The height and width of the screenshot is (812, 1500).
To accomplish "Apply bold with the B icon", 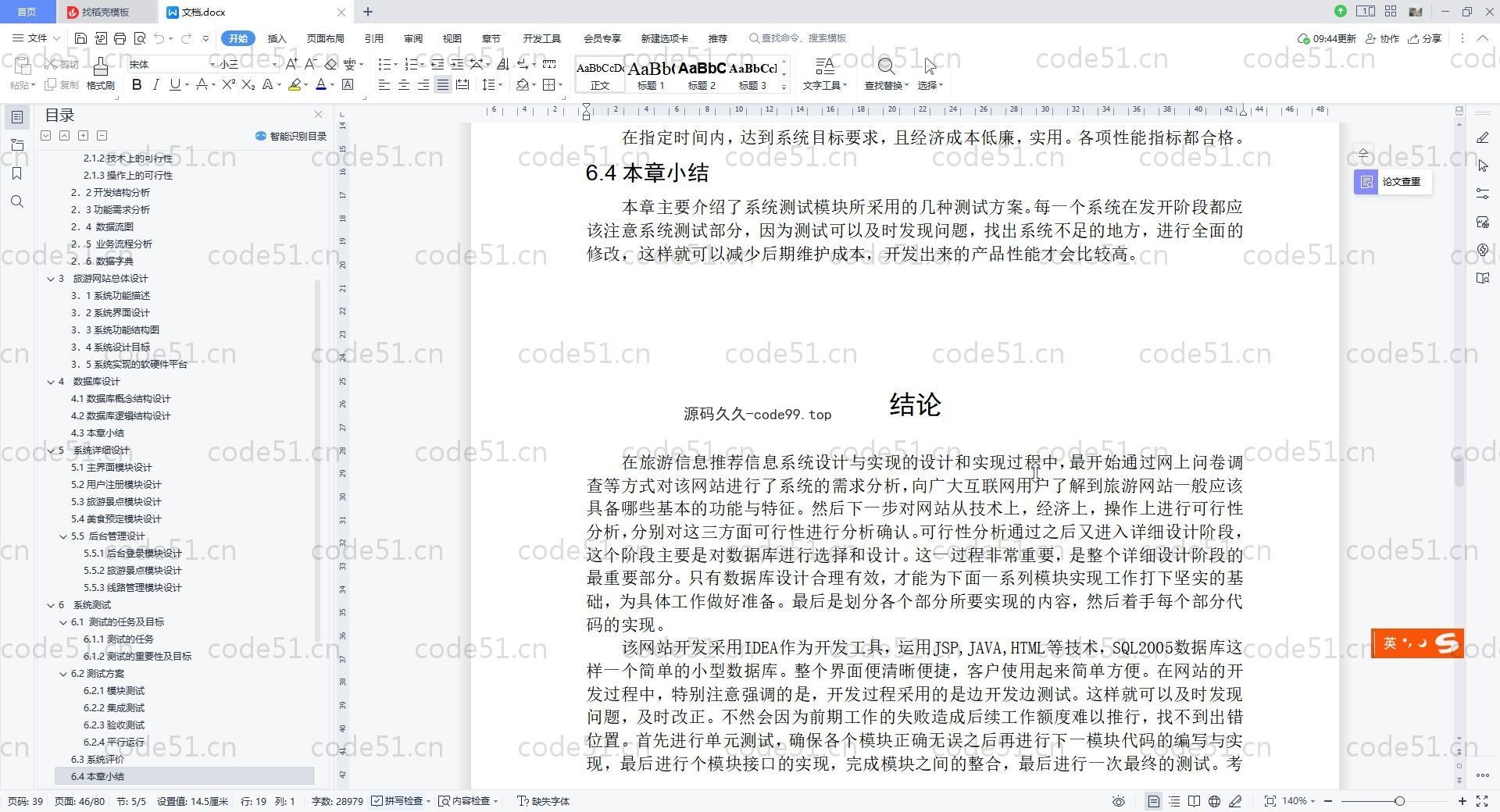I will (137, 84).
